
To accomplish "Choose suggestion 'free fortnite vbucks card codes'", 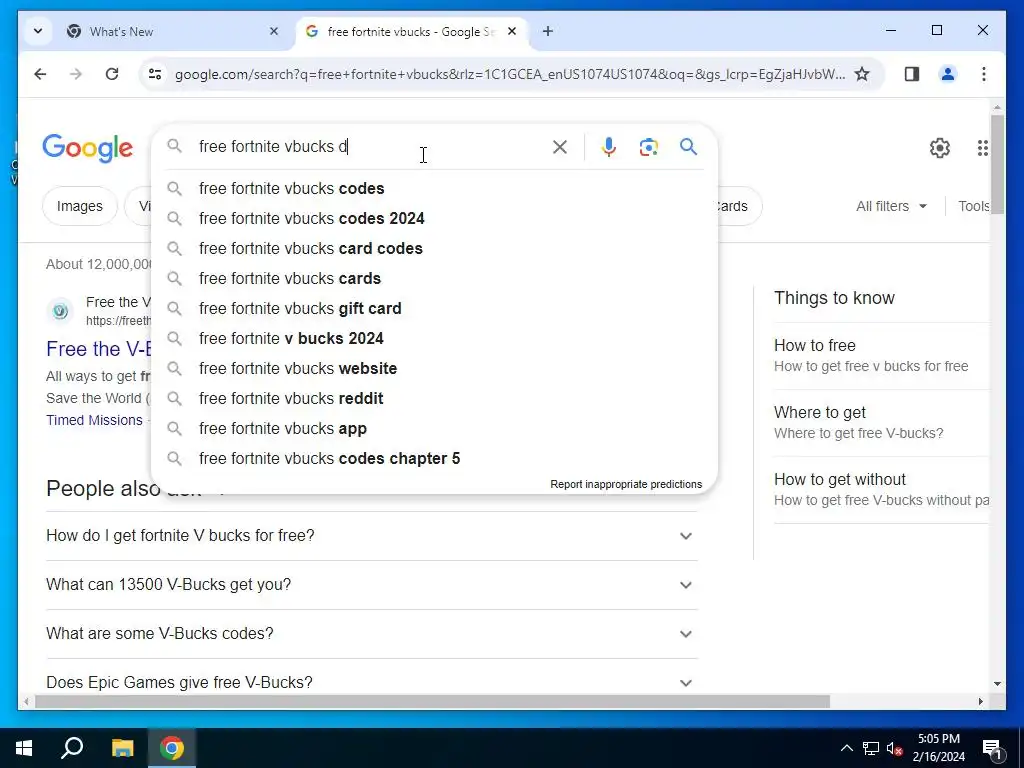I will pos(434,249).
